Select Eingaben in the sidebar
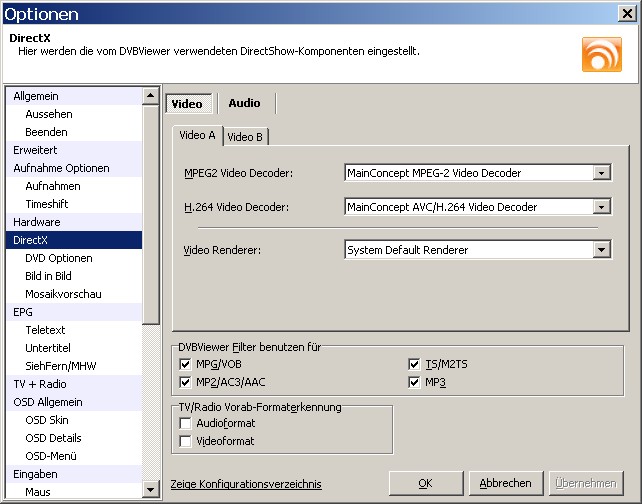This screenshot has height=504, width=642. click(74, 475)
